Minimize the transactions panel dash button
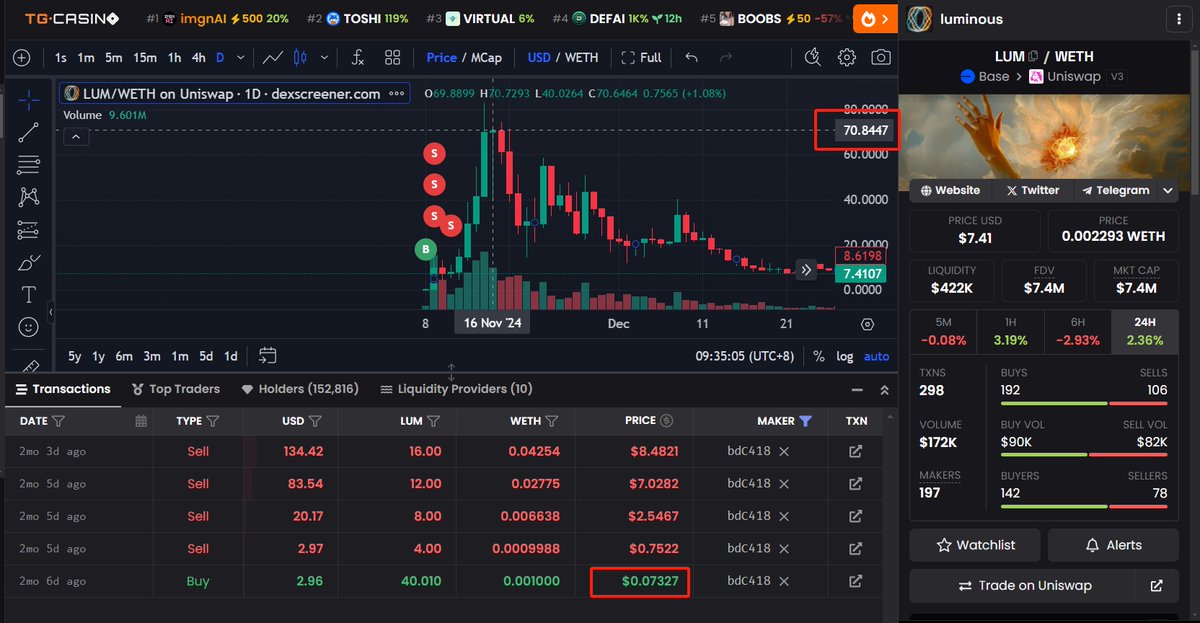 (x=857, y=390)
